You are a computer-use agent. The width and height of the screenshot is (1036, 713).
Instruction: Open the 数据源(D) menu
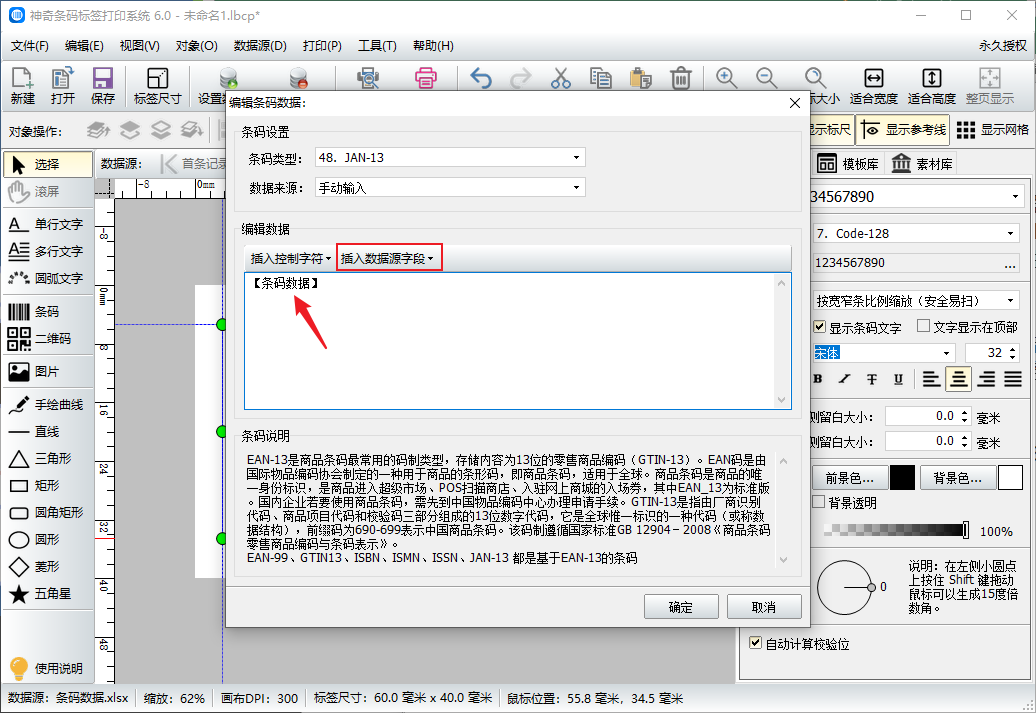[x=260, y=46]
